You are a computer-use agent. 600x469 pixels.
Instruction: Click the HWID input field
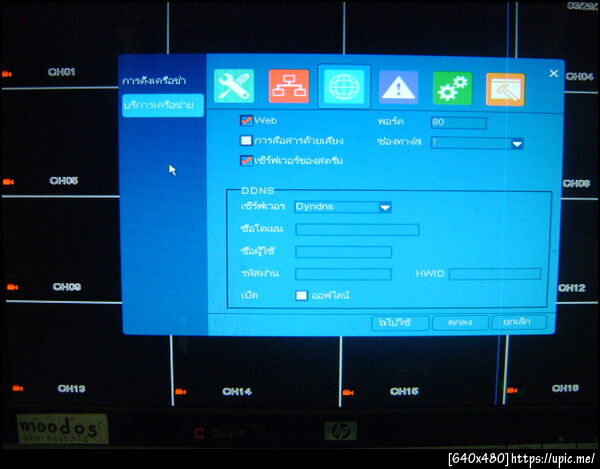495,274
